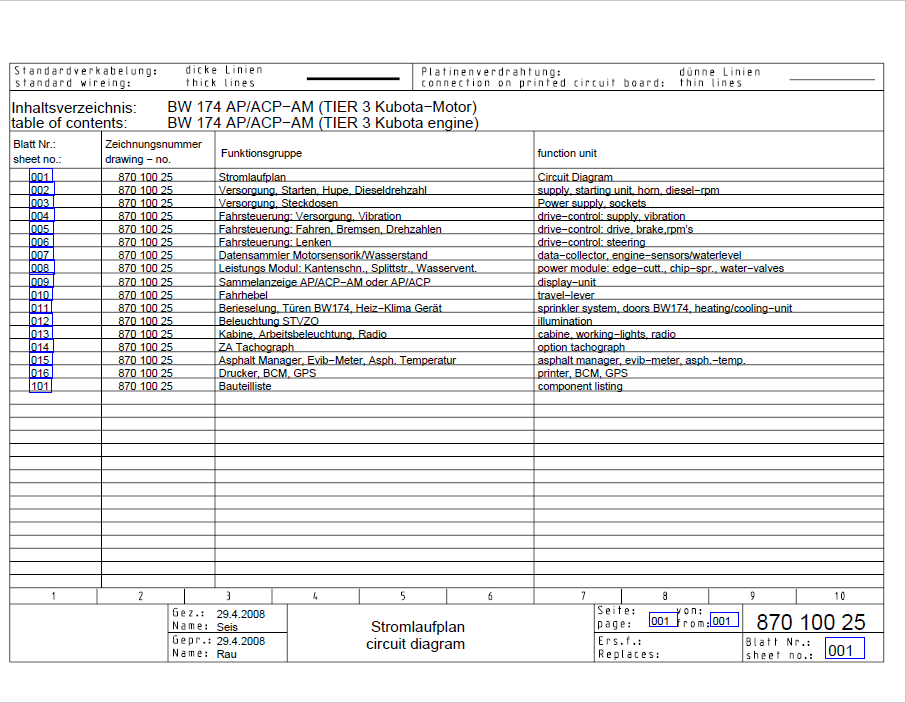Select 'supply, starting unit, horn, diesel-rpm' text

(628, 190)
